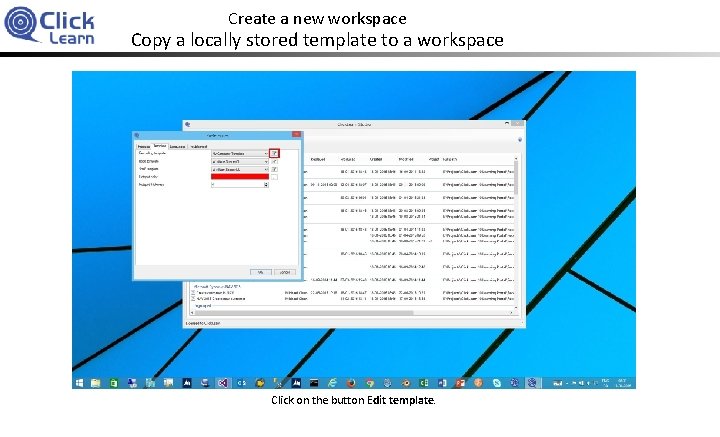This screenshot has width=720, height=437.
Task: Click the horizontal scrollbar right arrow
Action: pyautogui.click(x=511, y=313)
